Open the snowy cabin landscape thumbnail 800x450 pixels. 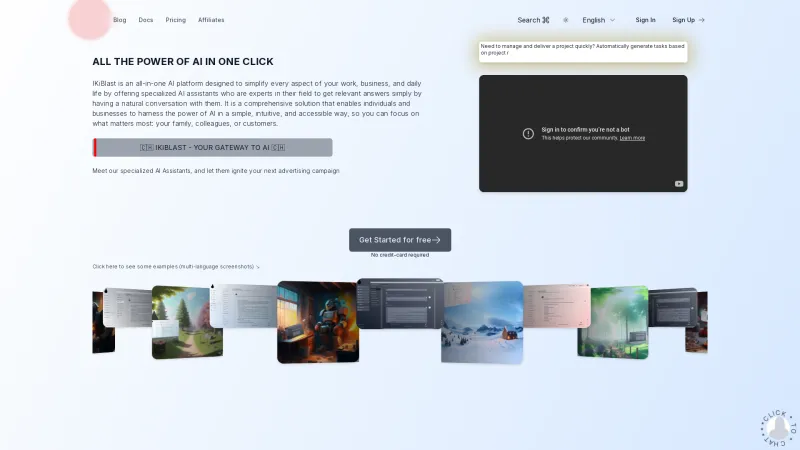482,322
